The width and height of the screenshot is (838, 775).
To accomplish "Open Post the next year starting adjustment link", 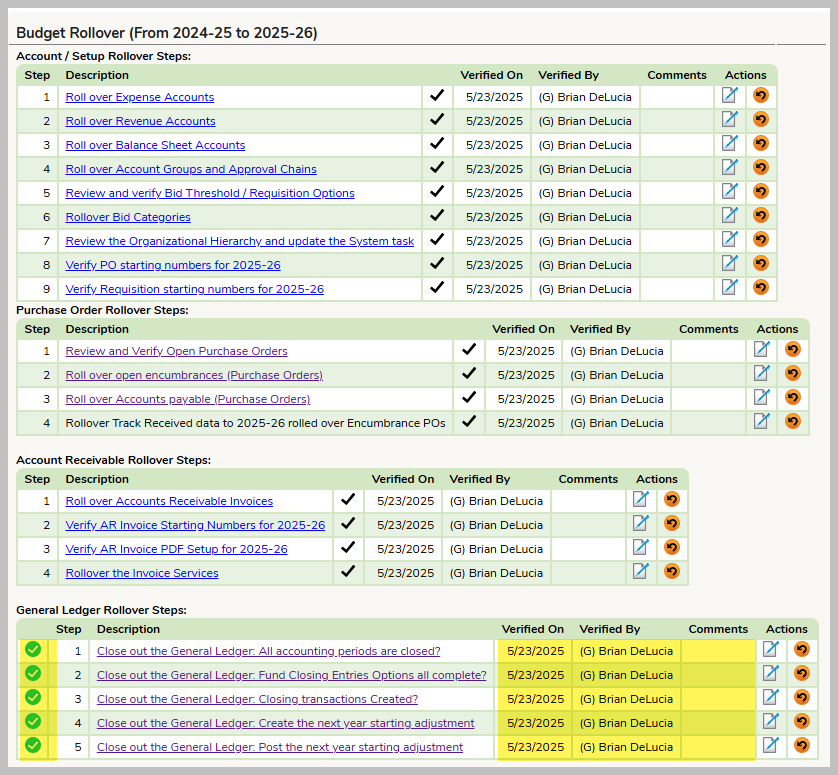I will pos(280,748).
